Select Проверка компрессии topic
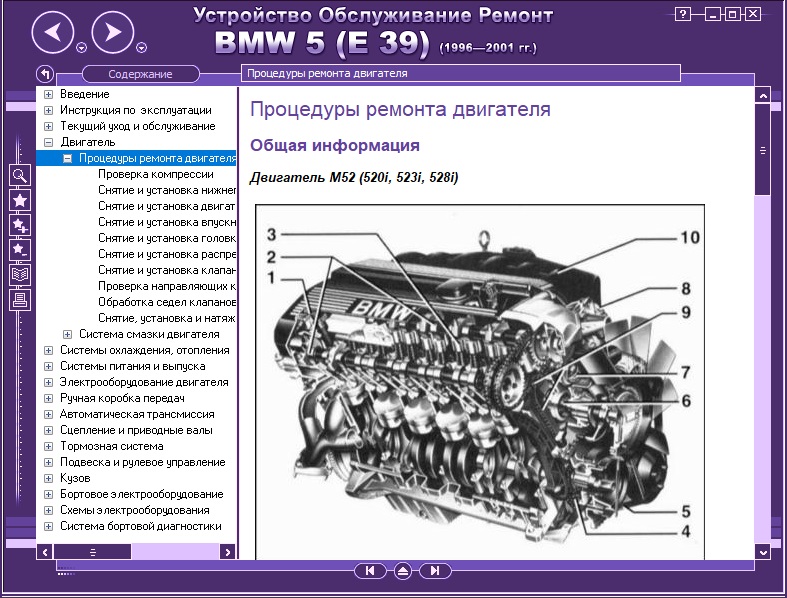 point(156,174)
